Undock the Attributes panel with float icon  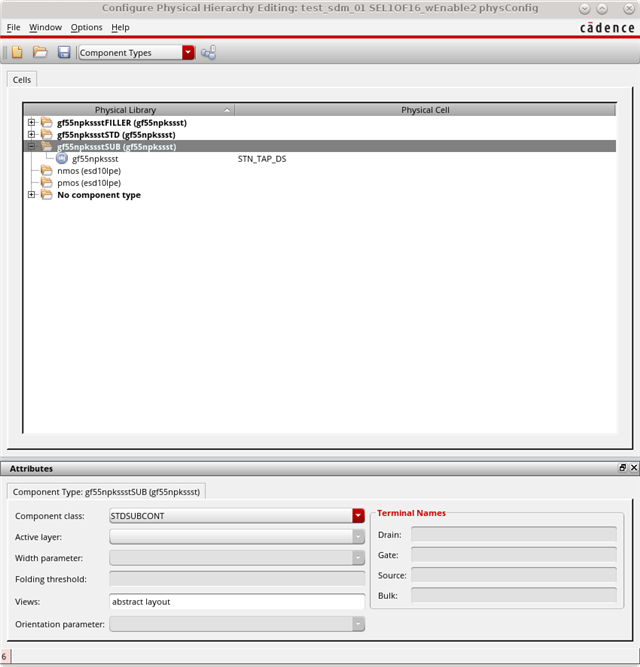point(621,468)
